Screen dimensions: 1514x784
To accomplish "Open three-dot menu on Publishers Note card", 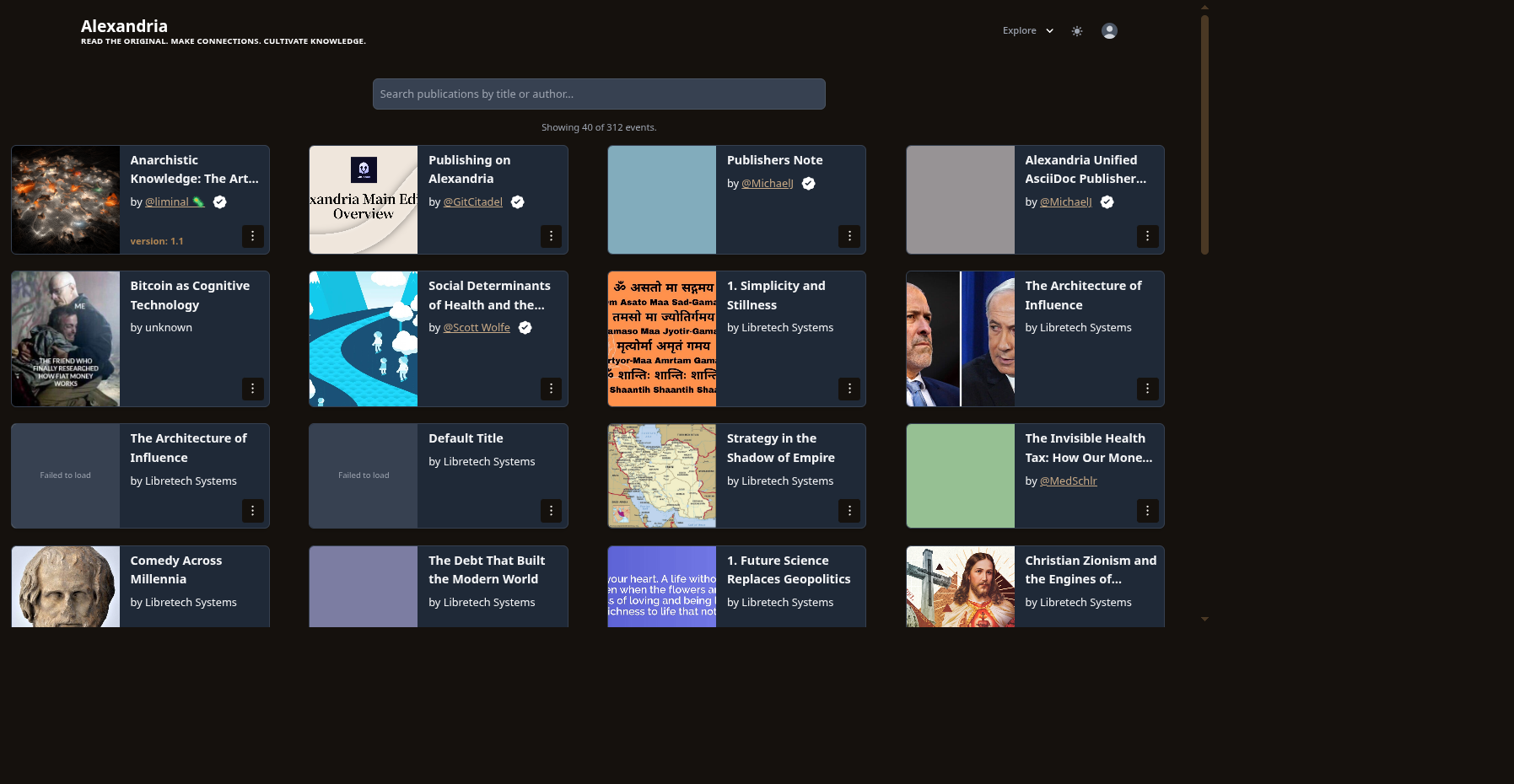I will tap(849, 236).
